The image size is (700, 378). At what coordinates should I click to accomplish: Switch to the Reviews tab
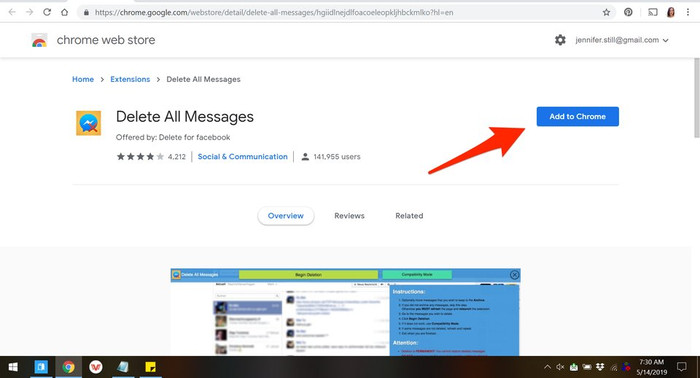[349, 216]
